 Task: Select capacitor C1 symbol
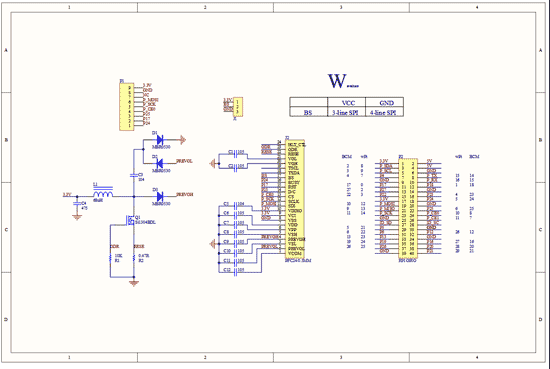click(235, 154)
